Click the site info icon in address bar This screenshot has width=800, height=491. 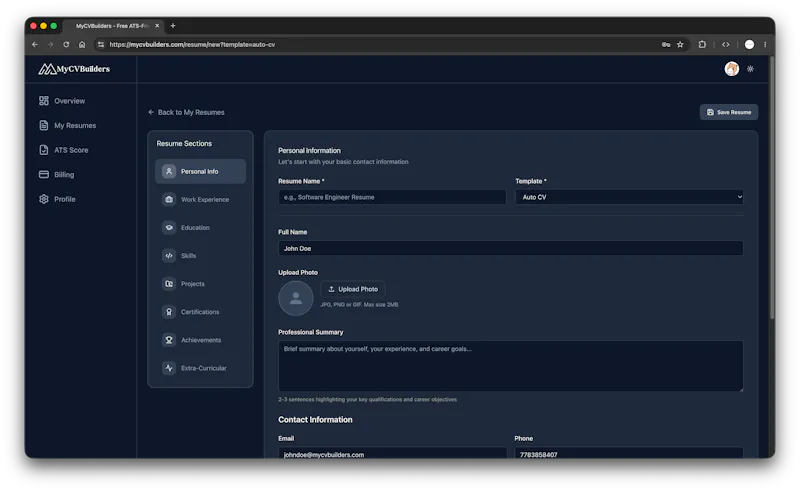[x=101, y=44]
